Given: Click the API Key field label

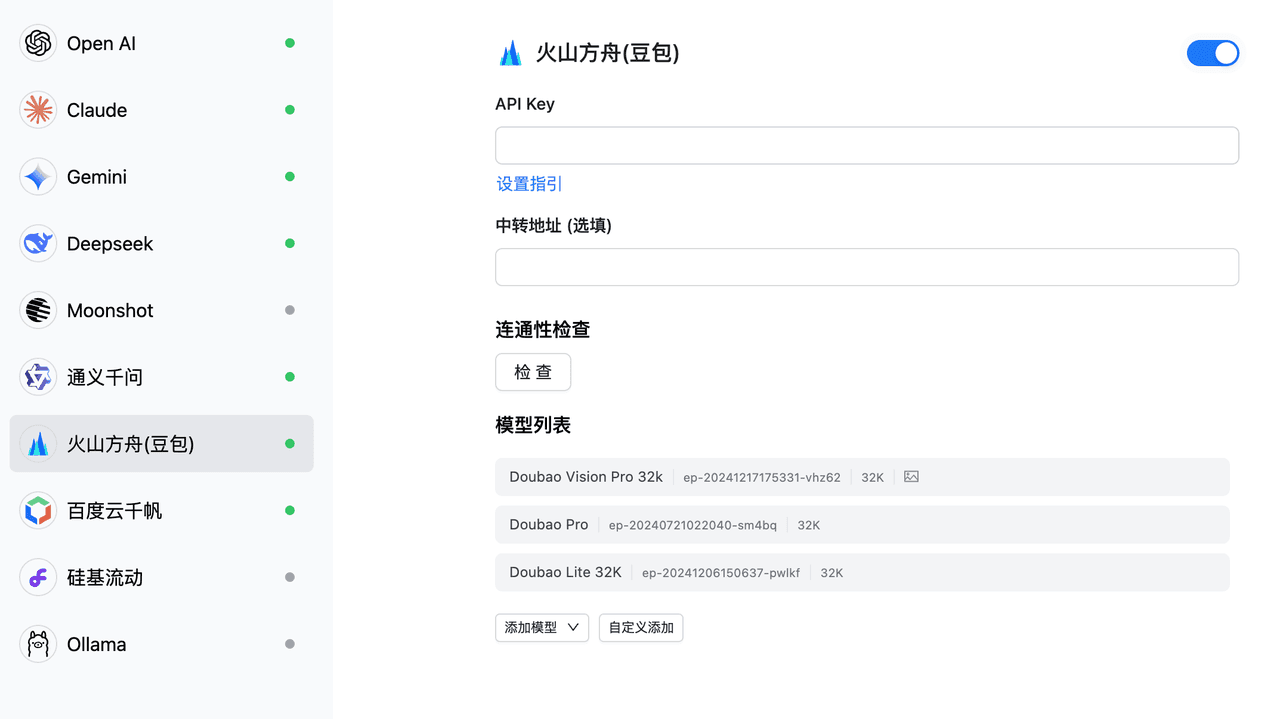Looking at the screenshot, I should [x=525, y=104].
